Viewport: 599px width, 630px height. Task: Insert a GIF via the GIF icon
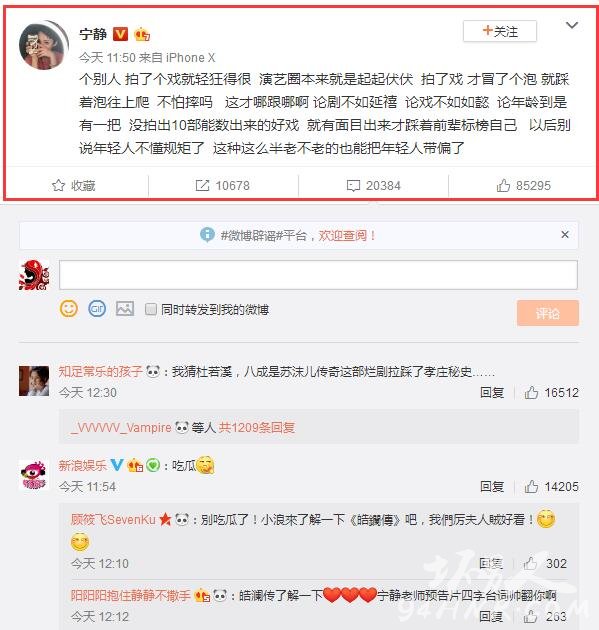point(97,309)
